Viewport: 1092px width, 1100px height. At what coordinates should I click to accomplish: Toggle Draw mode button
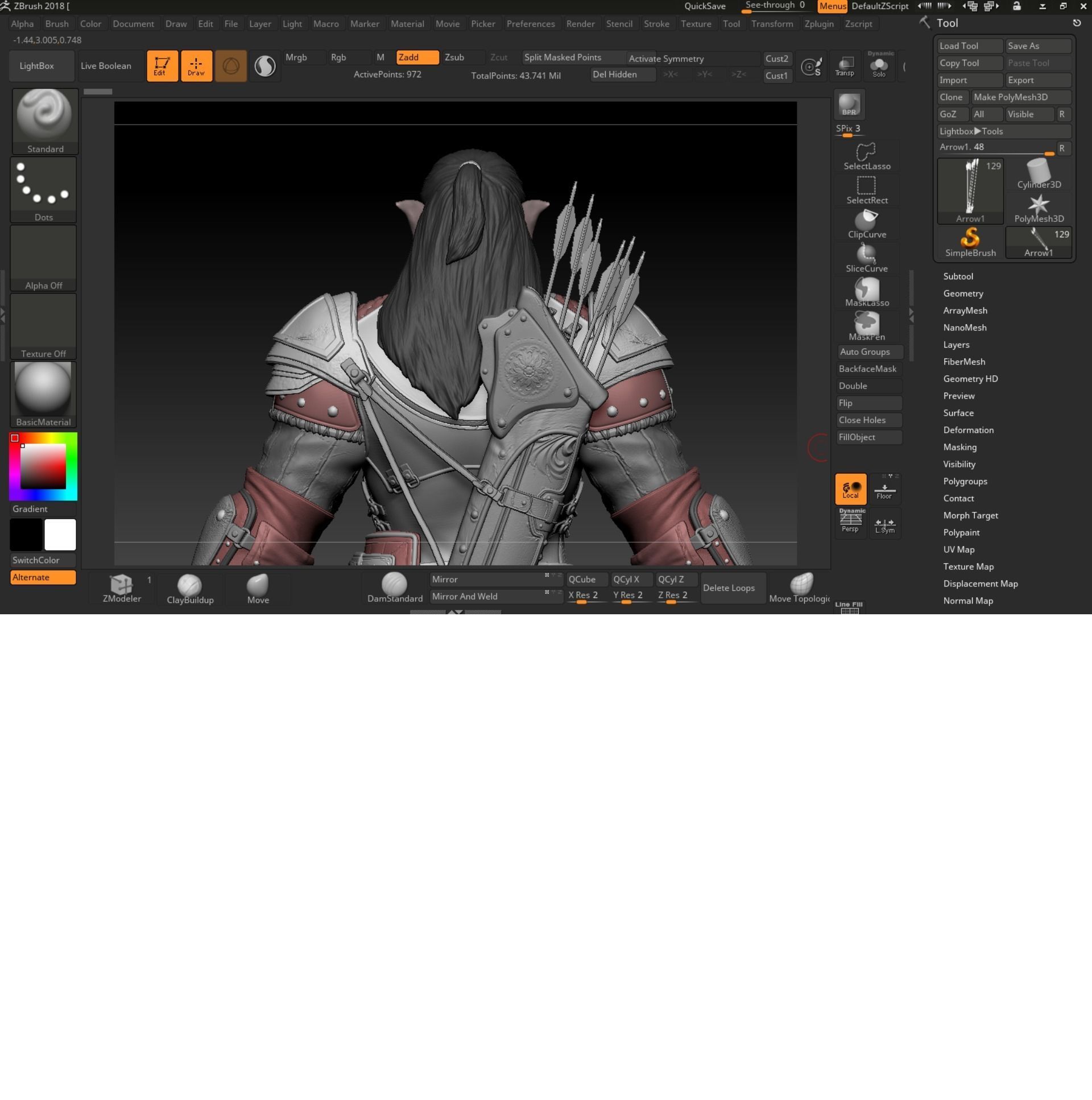click(x=196, y=66)
